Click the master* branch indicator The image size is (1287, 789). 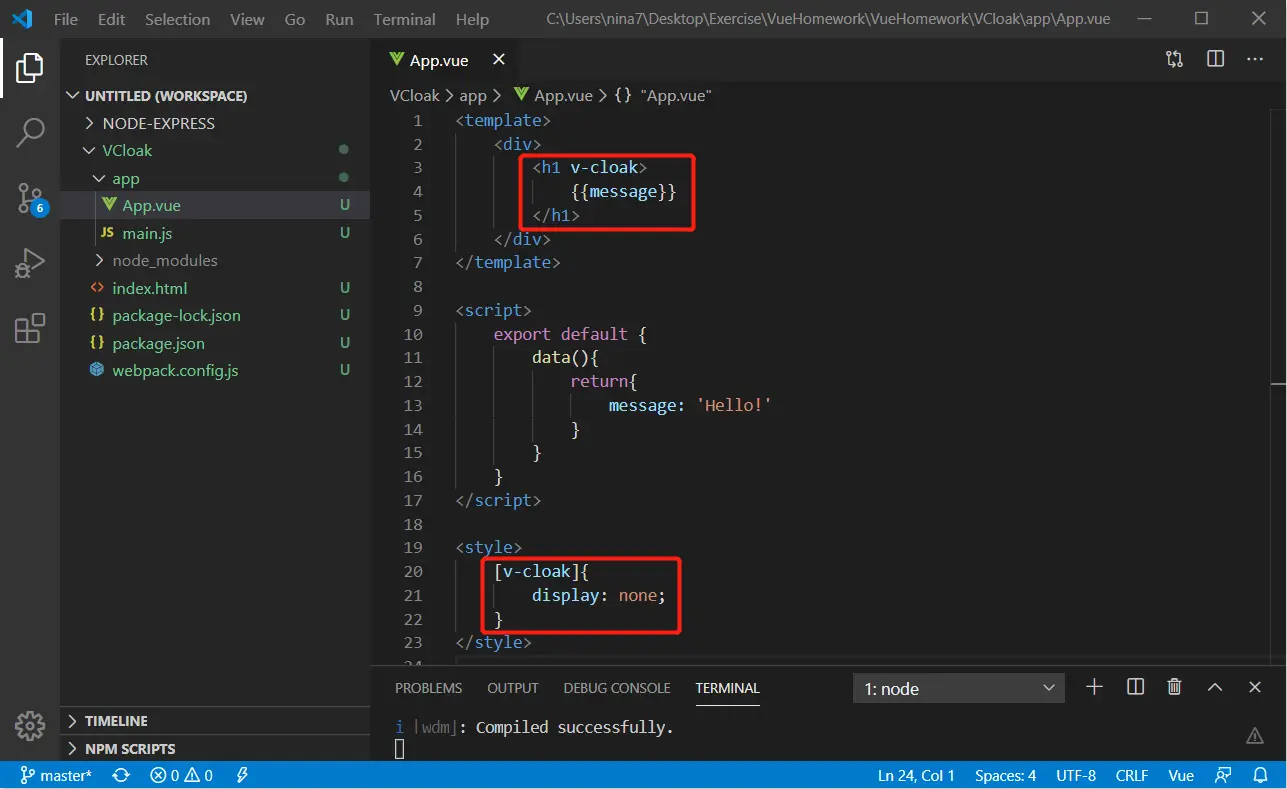pos(56,775)
